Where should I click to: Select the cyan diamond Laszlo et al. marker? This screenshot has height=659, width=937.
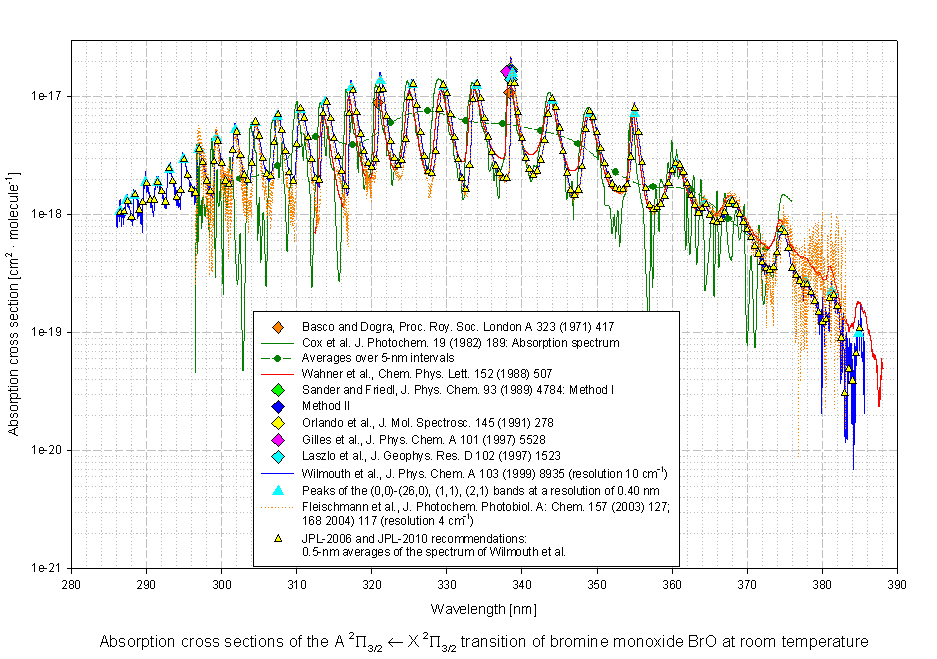tap(278, 455)
